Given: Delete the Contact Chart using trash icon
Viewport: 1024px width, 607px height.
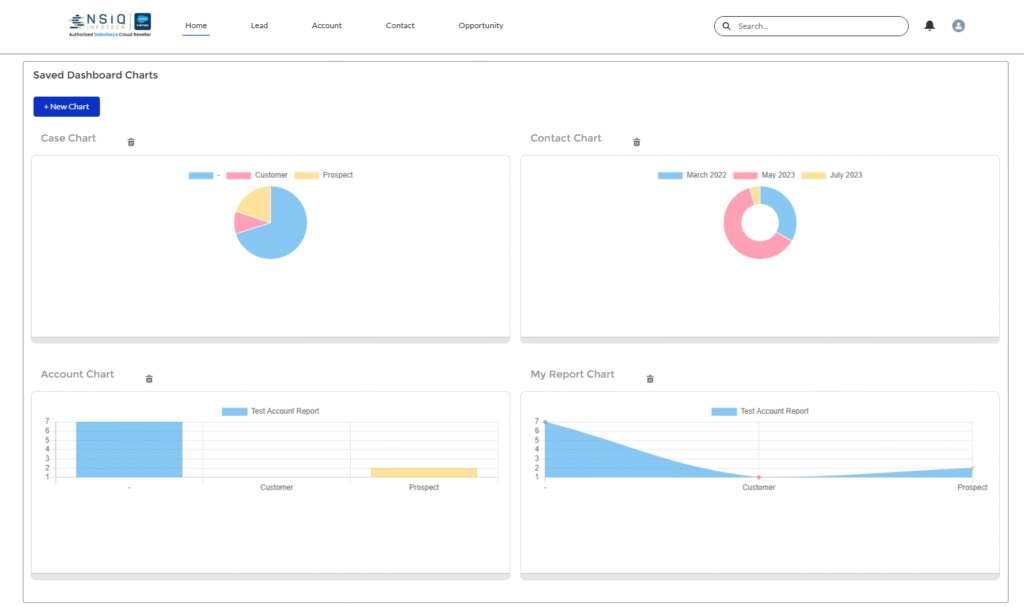Looking at the screenshot, I should click(637, 142).
